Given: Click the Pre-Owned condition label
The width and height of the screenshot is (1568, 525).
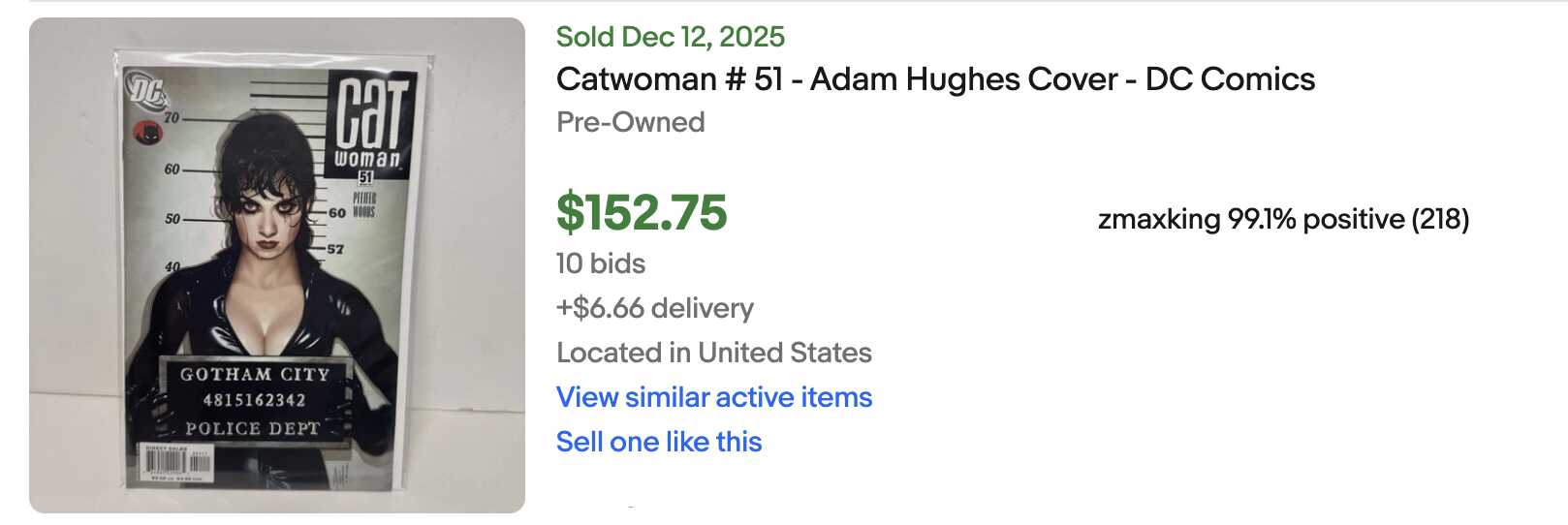Looking at the screenshot, I should coord(630,122).
